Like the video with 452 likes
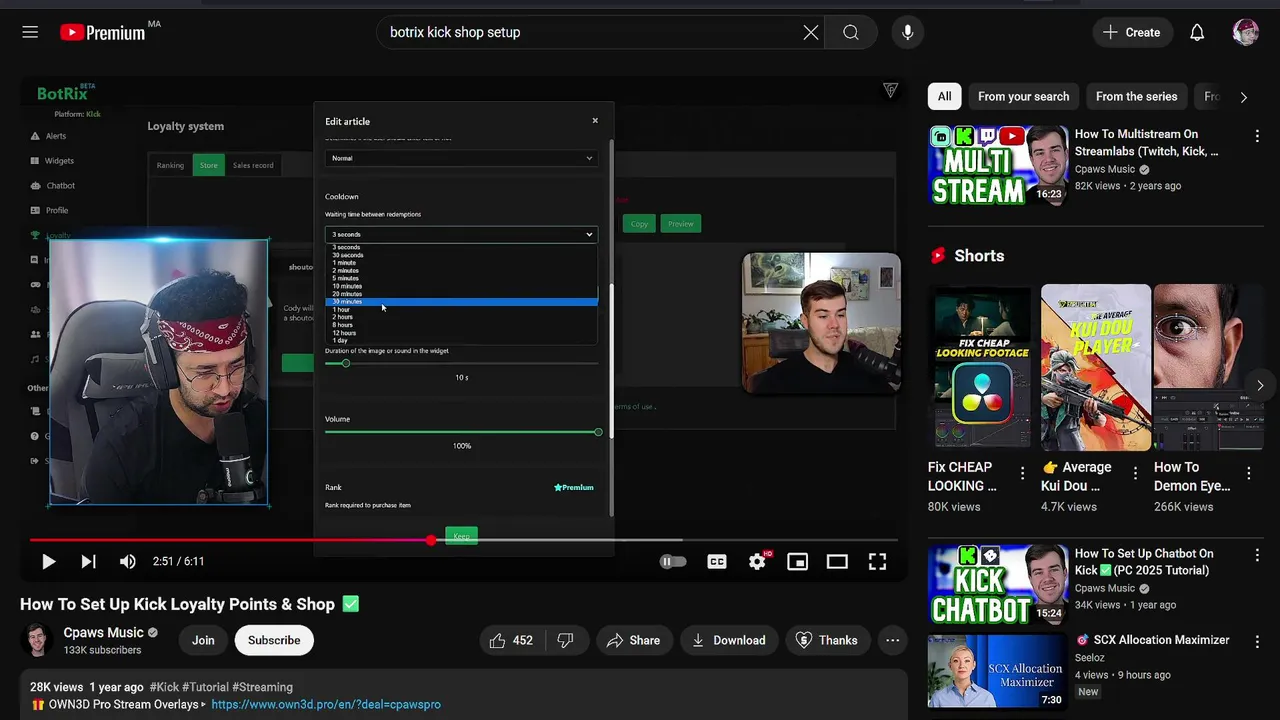The height and width of the screenshot is (720, 1280). 511,640
